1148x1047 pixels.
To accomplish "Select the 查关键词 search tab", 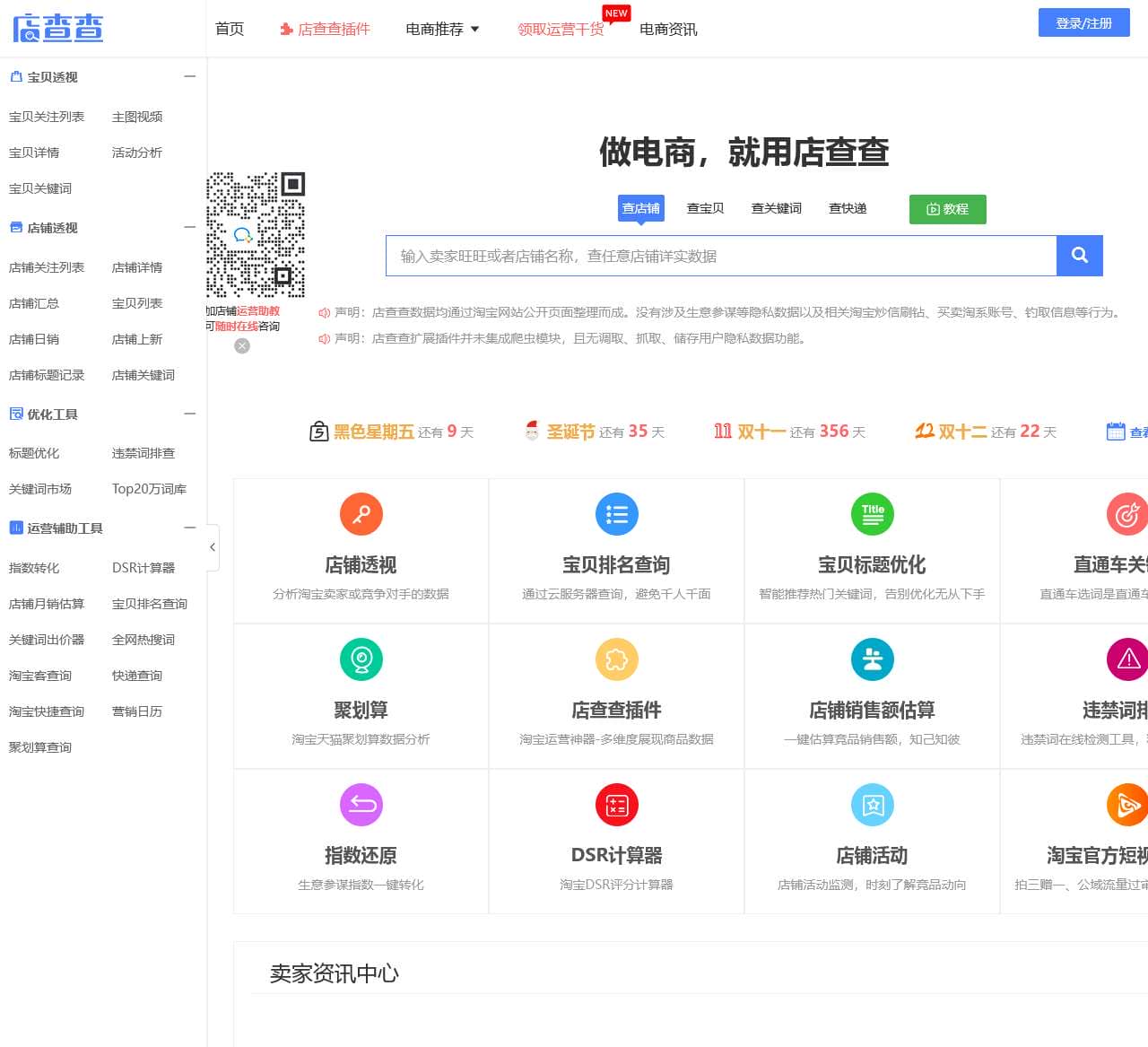I will pyautogui.click(x=777, y=208).
